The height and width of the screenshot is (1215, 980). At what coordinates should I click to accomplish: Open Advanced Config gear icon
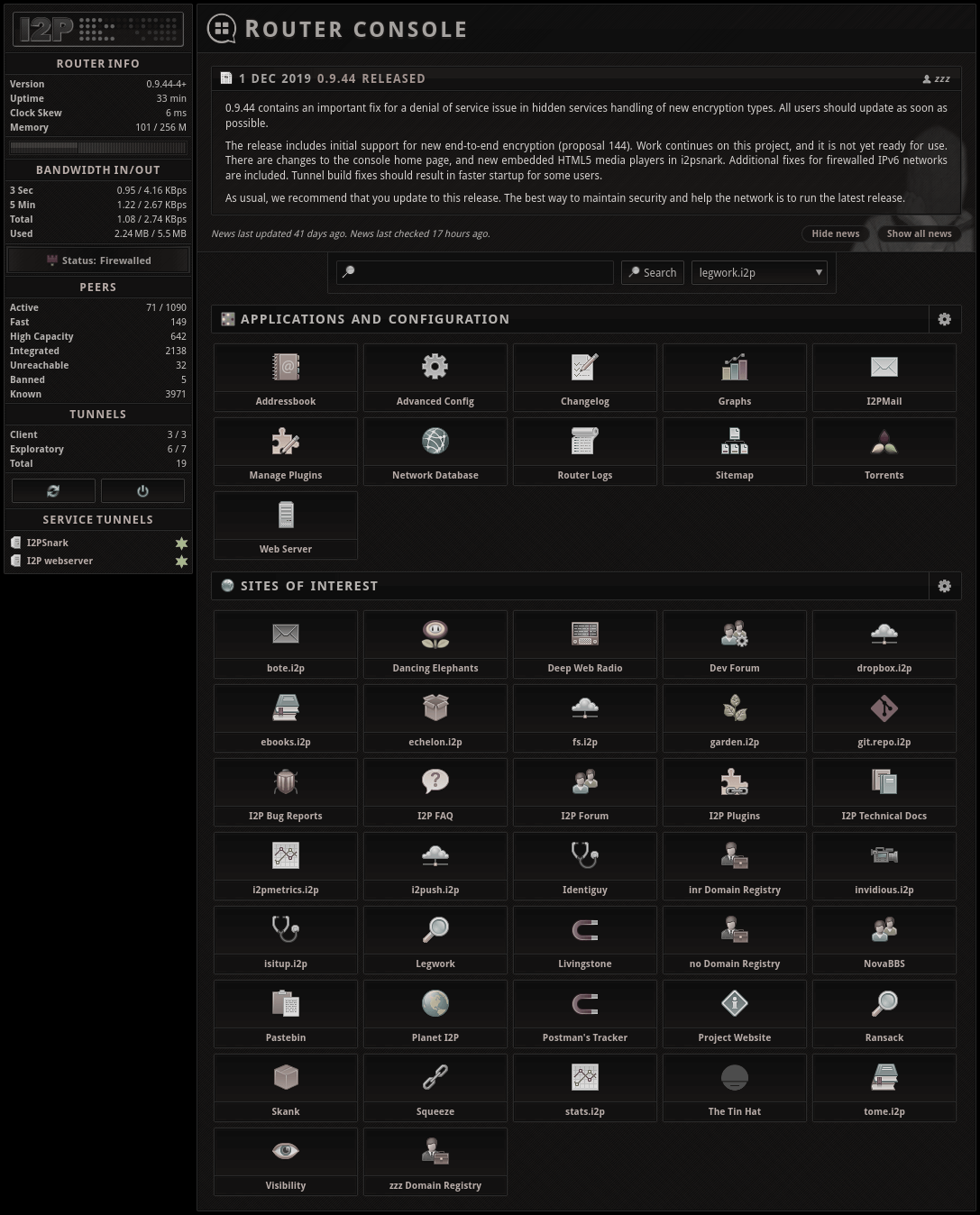pyautogui.click(x=435, y=367)
